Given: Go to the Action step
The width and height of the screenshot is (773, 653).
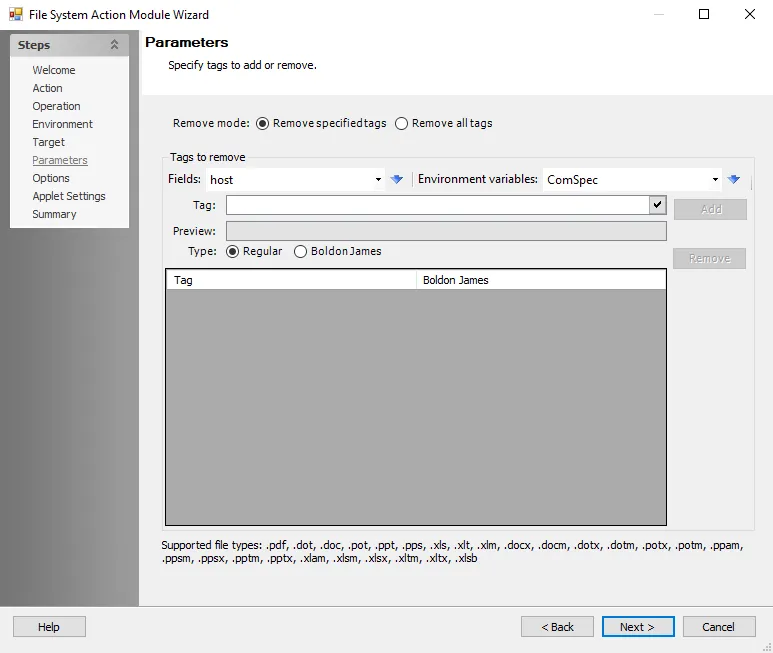Looking at the screenshot, I should point(47,88).
